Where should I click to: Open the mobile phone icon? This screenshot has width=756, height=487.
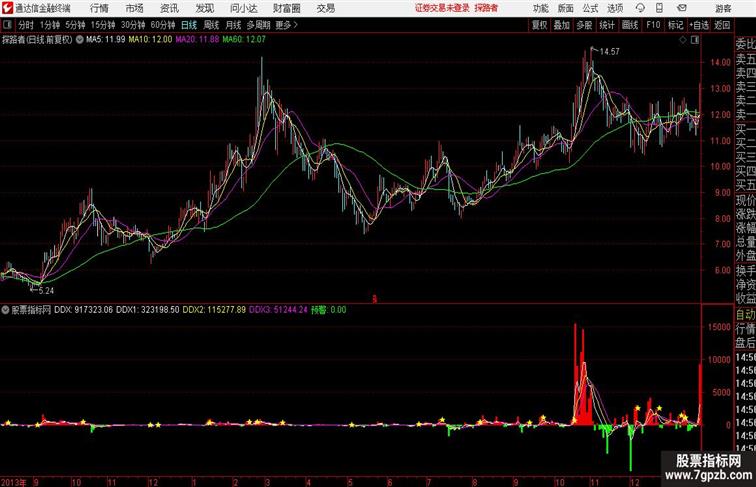point(659,8)
